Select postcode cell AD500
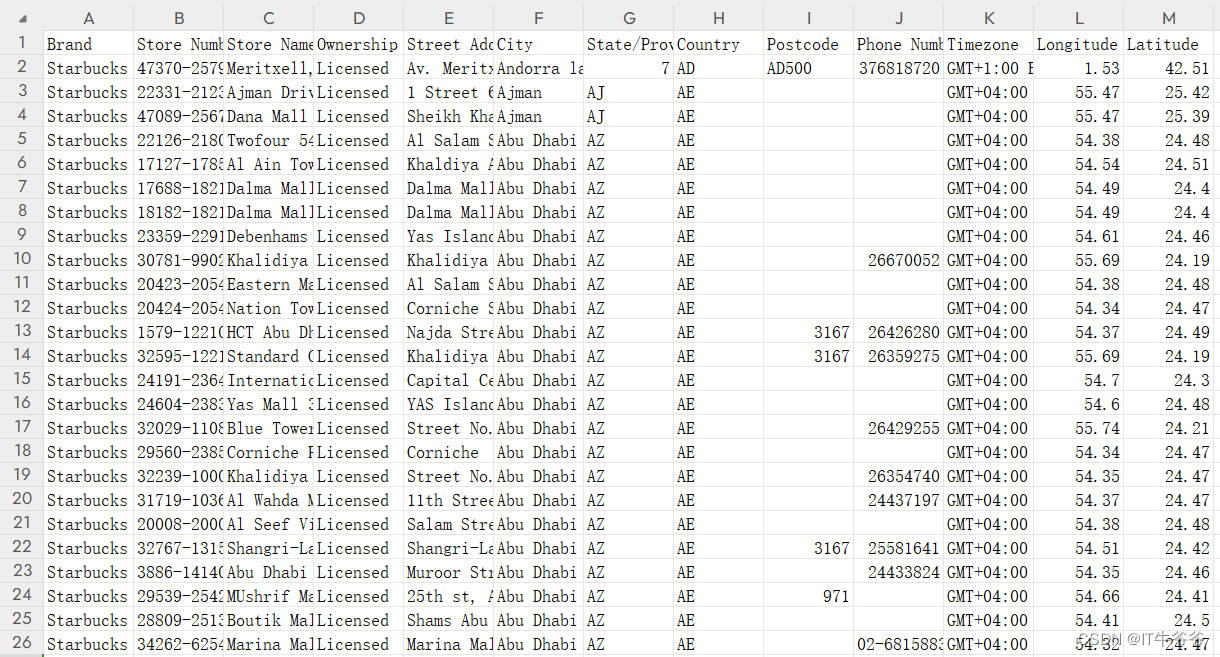1220x657 pixels. coord(808,68)
